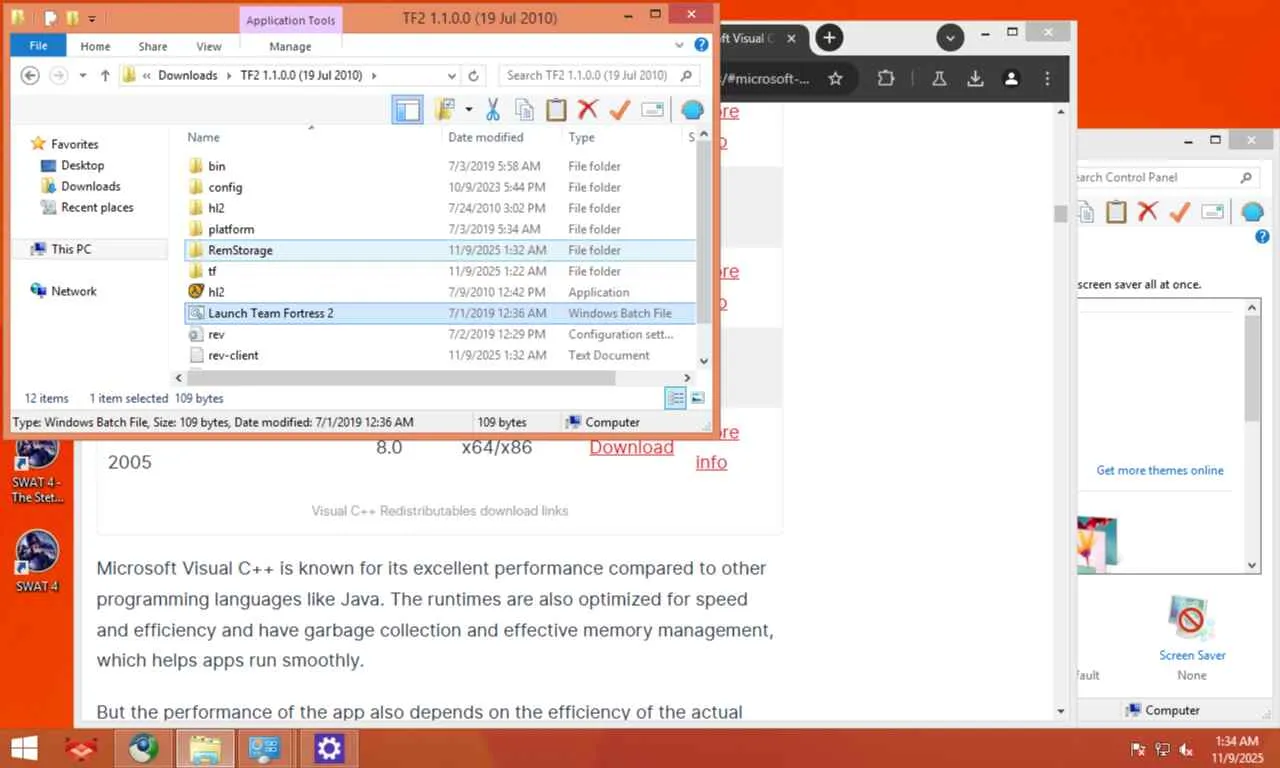Open Chrome's downloads icon
This screenshot has height=768, width=1280.
point(975,78)
